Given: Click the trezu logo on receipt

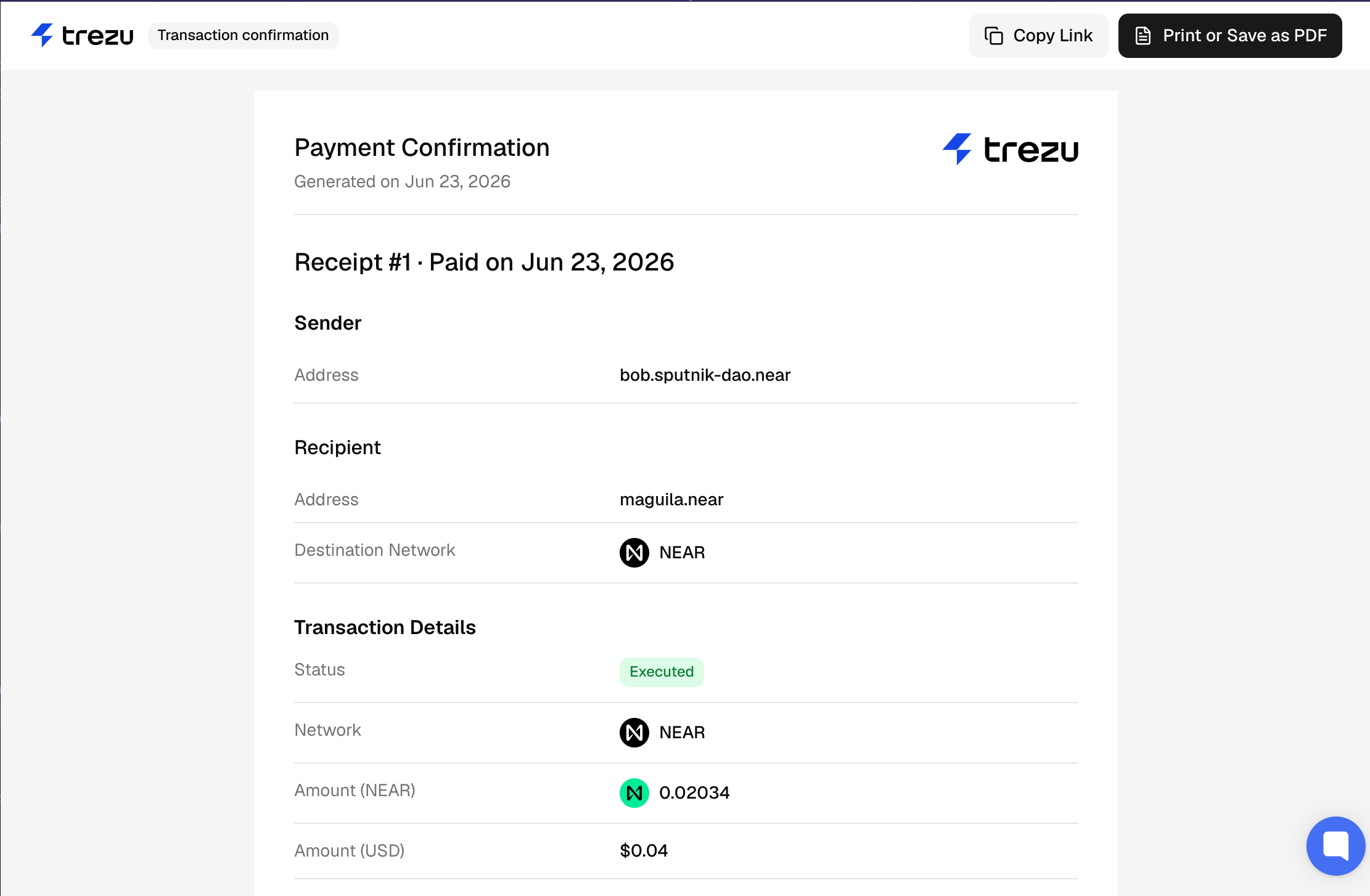Looking at the screenshot, I should pyautogui.click(x=1011, y=149).
